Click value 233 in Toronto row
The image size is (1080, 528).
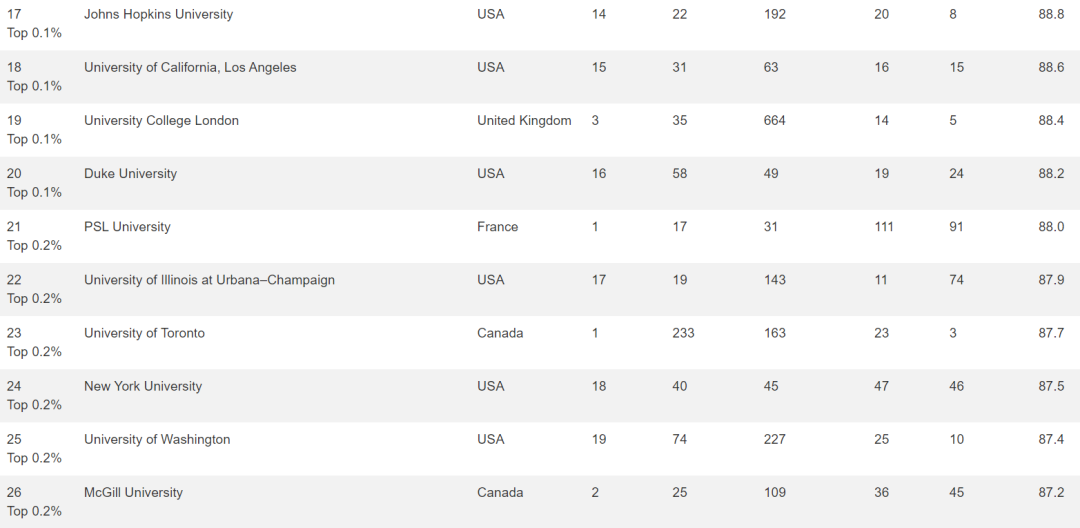[x=683, y=333]
